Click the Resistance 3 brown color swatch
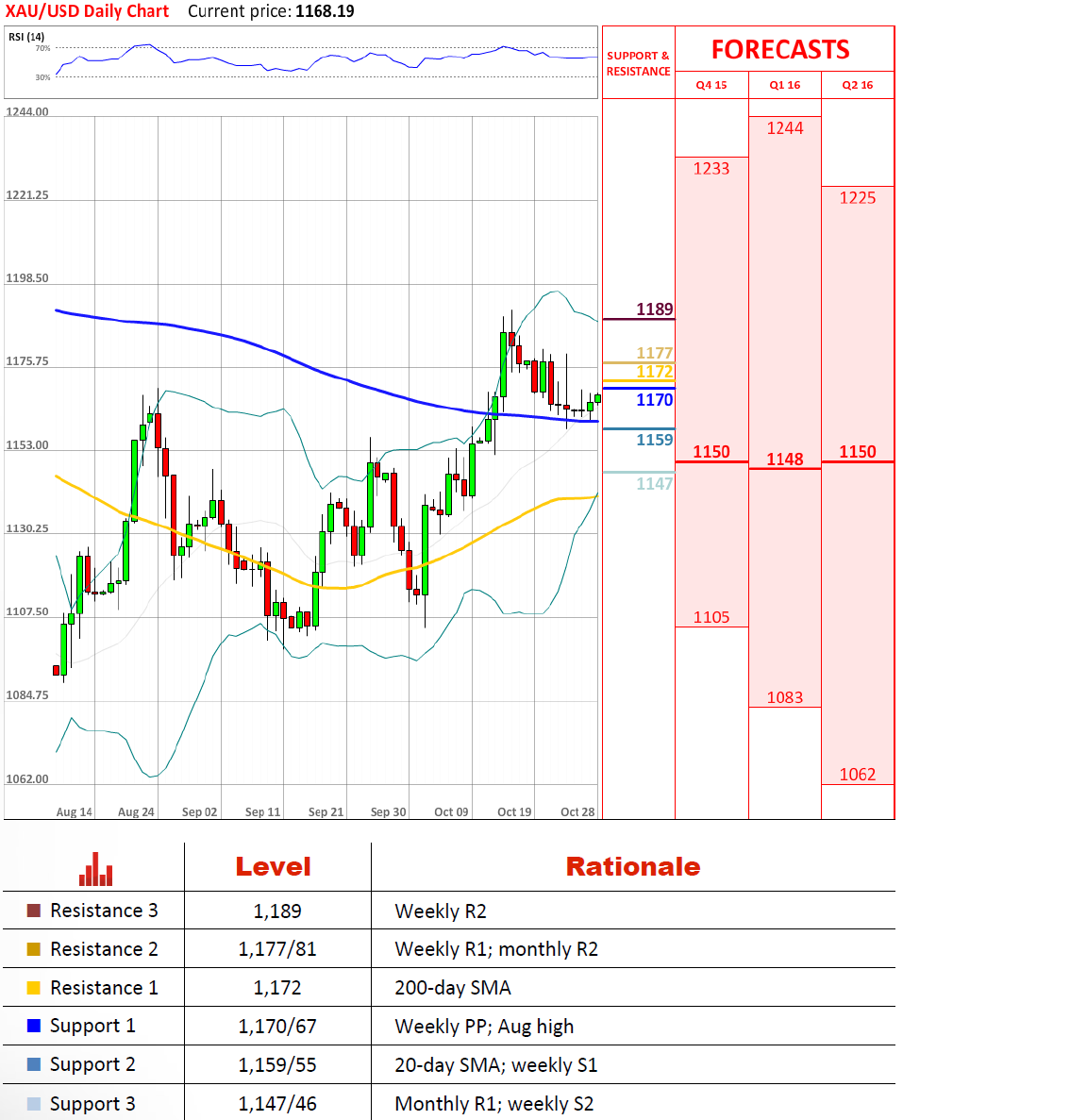Screen dimensions: 1087x1120 click(34, 911)
